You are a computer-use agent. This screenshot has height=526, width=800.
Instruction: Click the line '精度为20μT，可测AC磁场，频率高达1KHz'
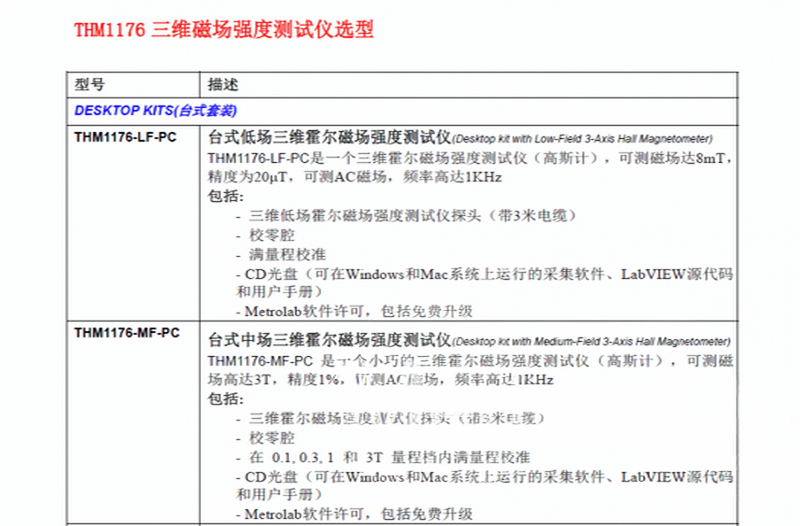(x=355, y=177)
